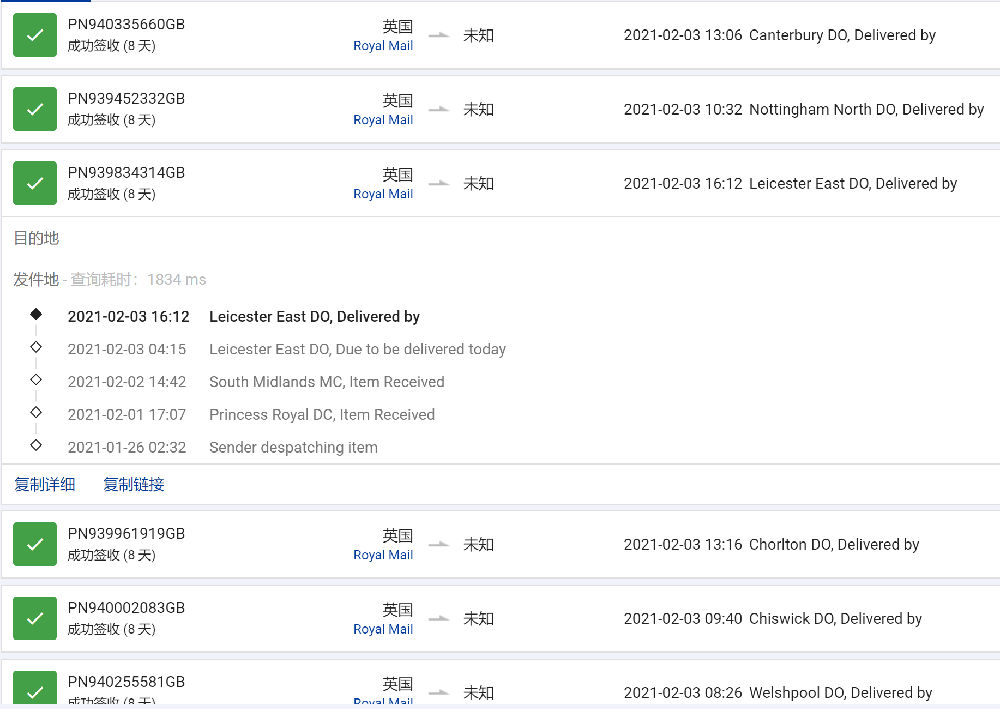Select the filled diamond Delivered timeline marker

(x=36, y=314)
